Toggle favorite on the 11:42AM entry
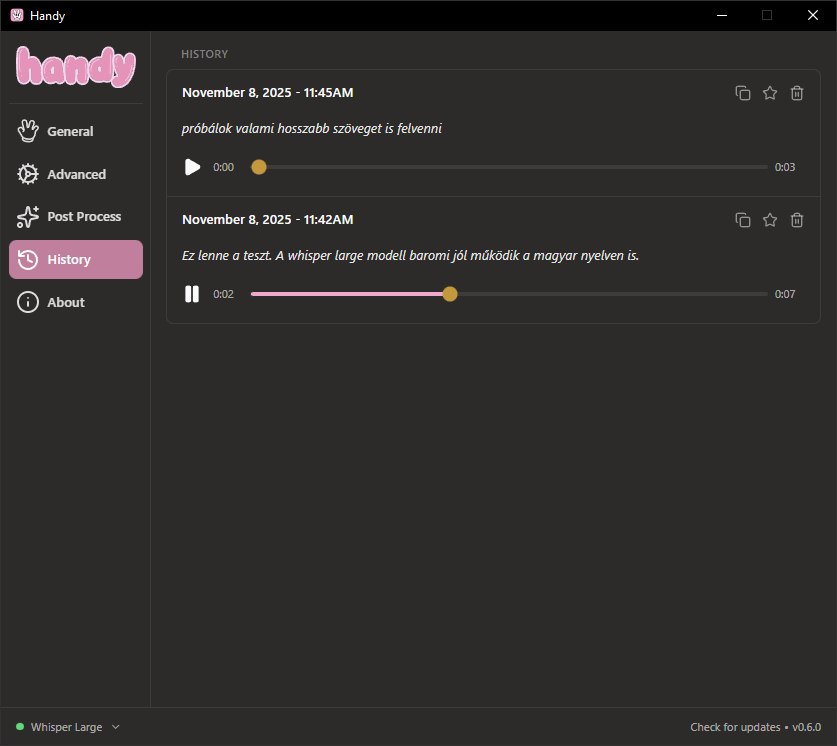Image resolution: width=837 pixels, height=746 pixels. pyautogui.click(x=770, y=219)
